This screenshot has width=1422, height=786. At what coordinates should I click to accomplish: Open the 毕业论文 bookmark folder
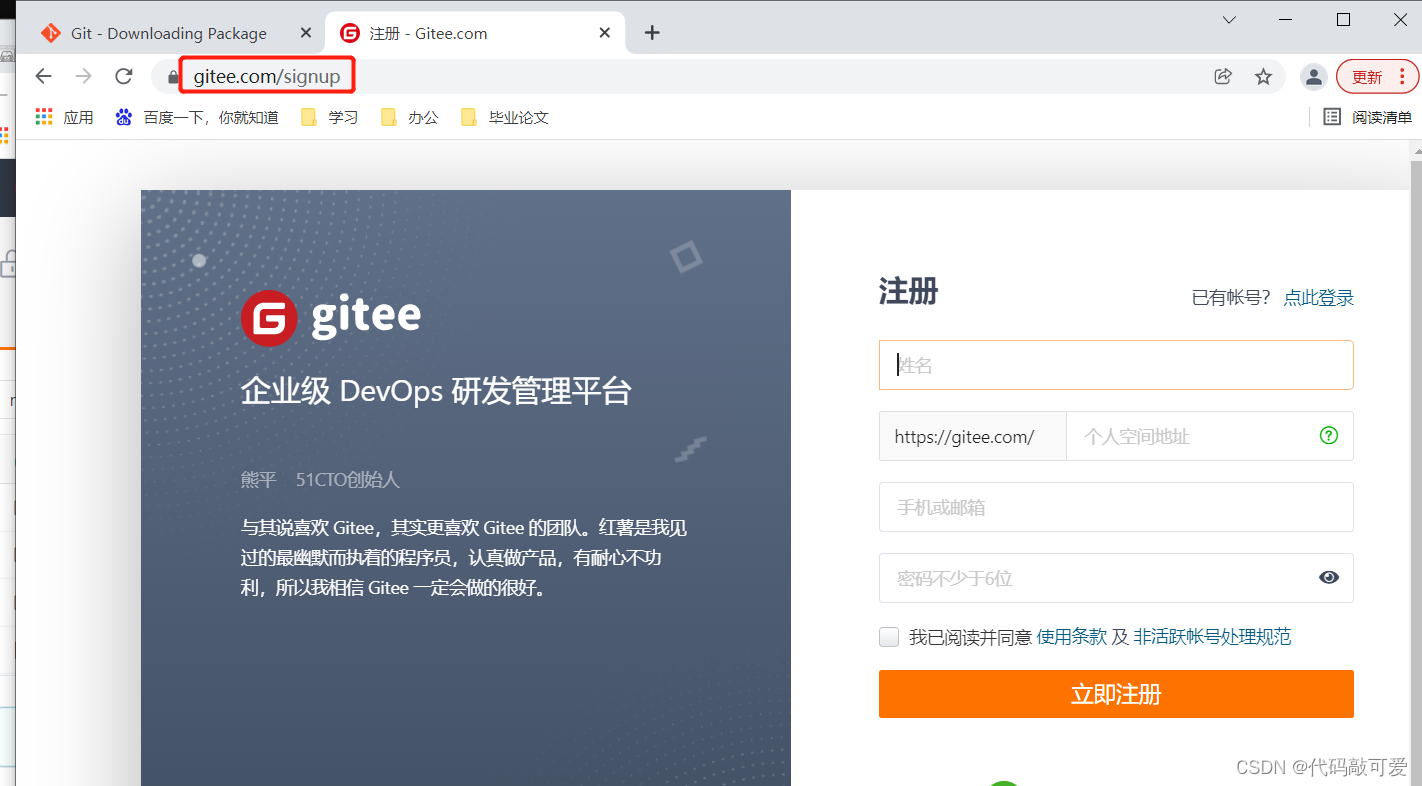tap(504, 117)
